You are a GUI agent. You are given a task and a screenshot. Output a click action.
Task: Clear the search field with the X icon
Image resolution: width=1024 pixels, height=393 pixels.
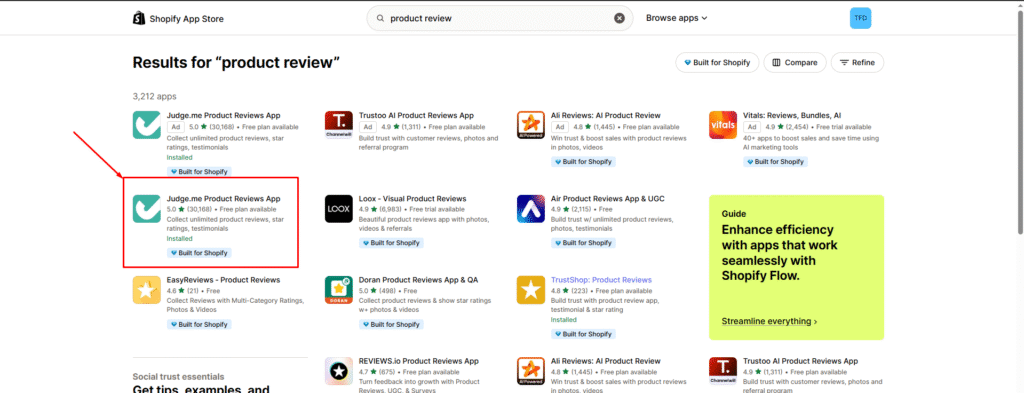tap(619, 18)
